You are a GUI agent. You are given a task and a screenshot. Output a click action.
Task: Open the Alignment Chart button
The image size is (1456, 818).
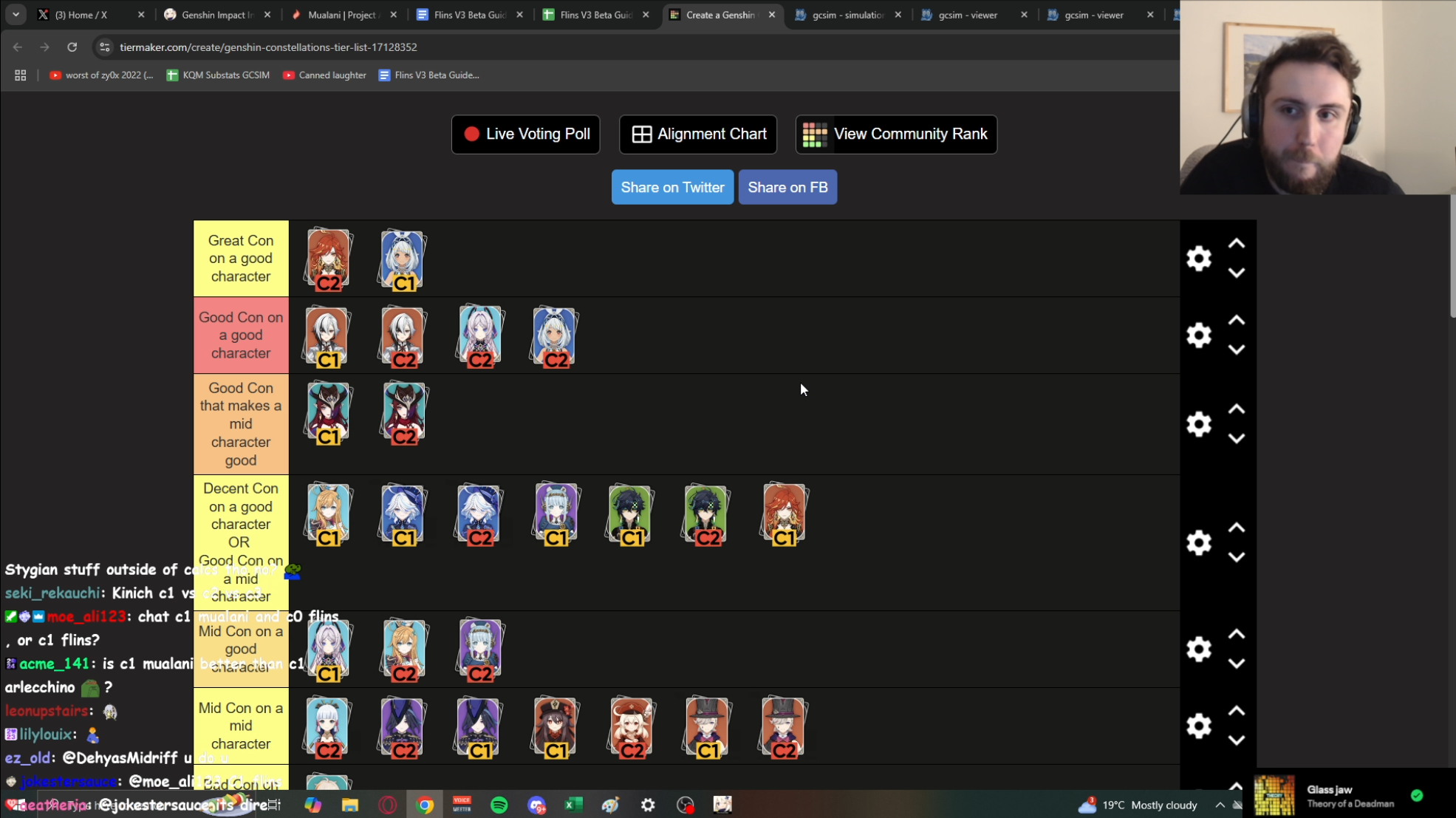[698, 134]
